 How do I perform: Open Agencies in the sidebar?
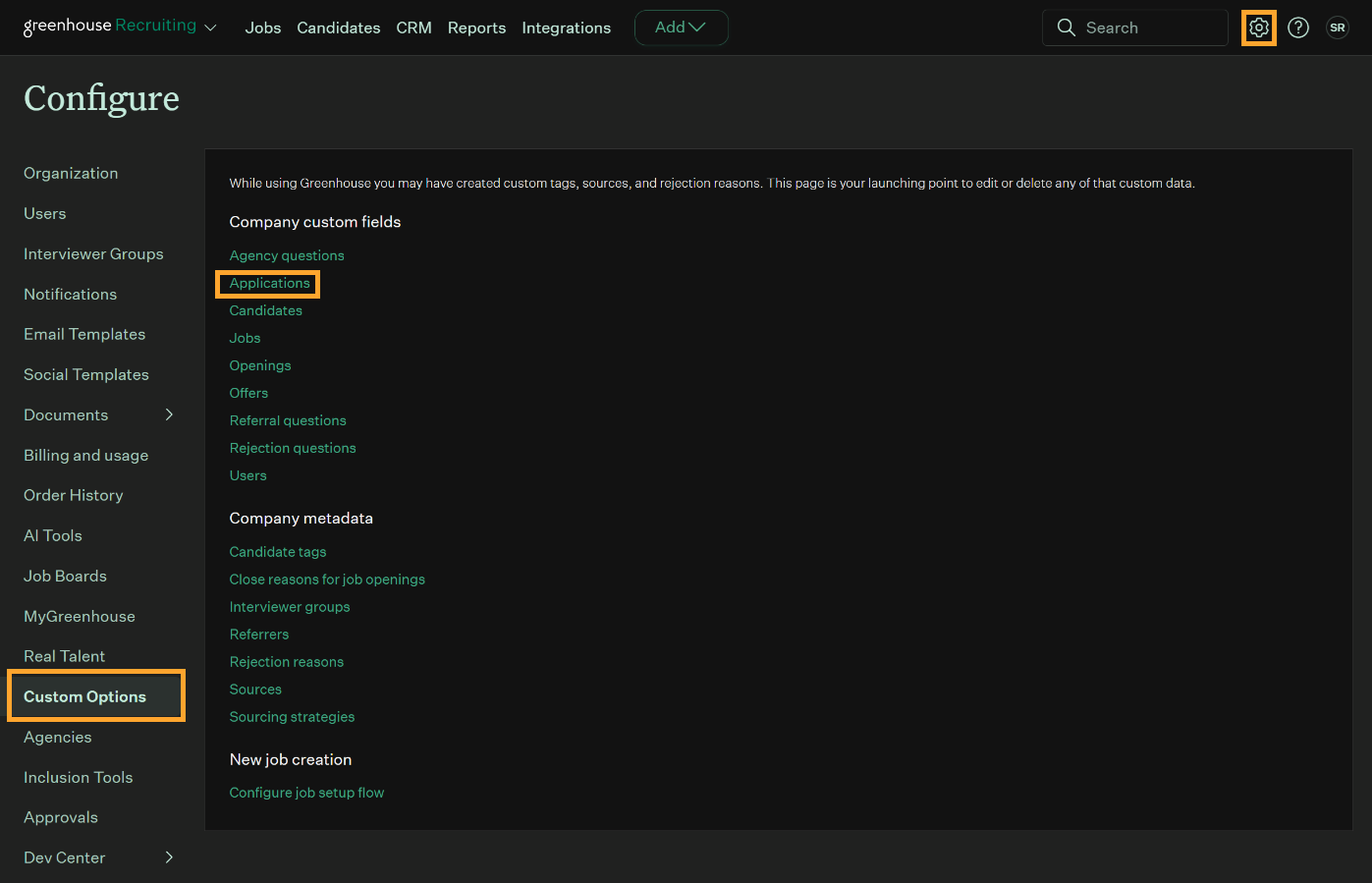tap(58, 737)
